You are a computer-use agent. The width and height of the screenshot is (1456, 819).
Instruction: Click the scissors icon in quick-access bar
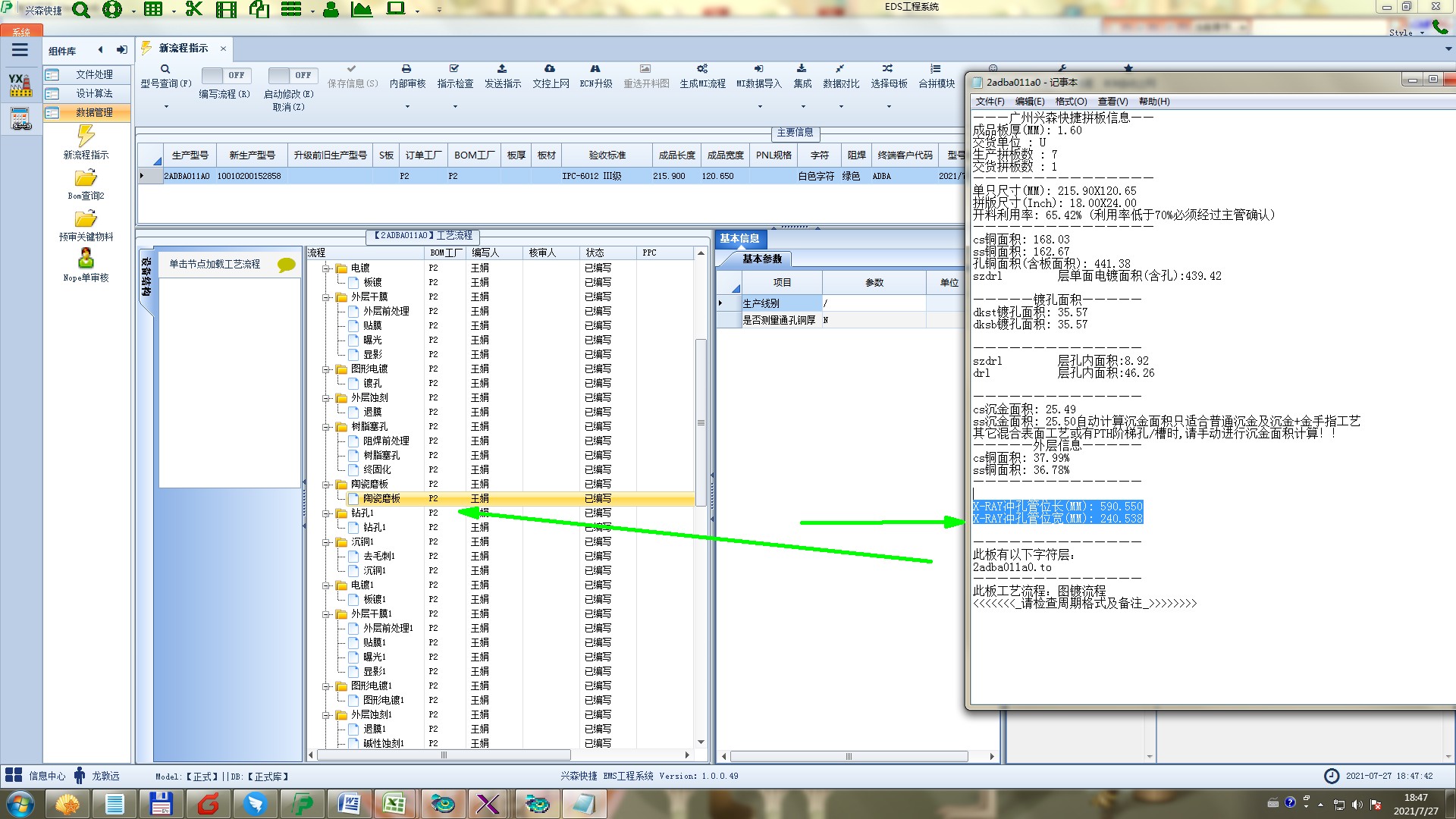pos(194,10)
